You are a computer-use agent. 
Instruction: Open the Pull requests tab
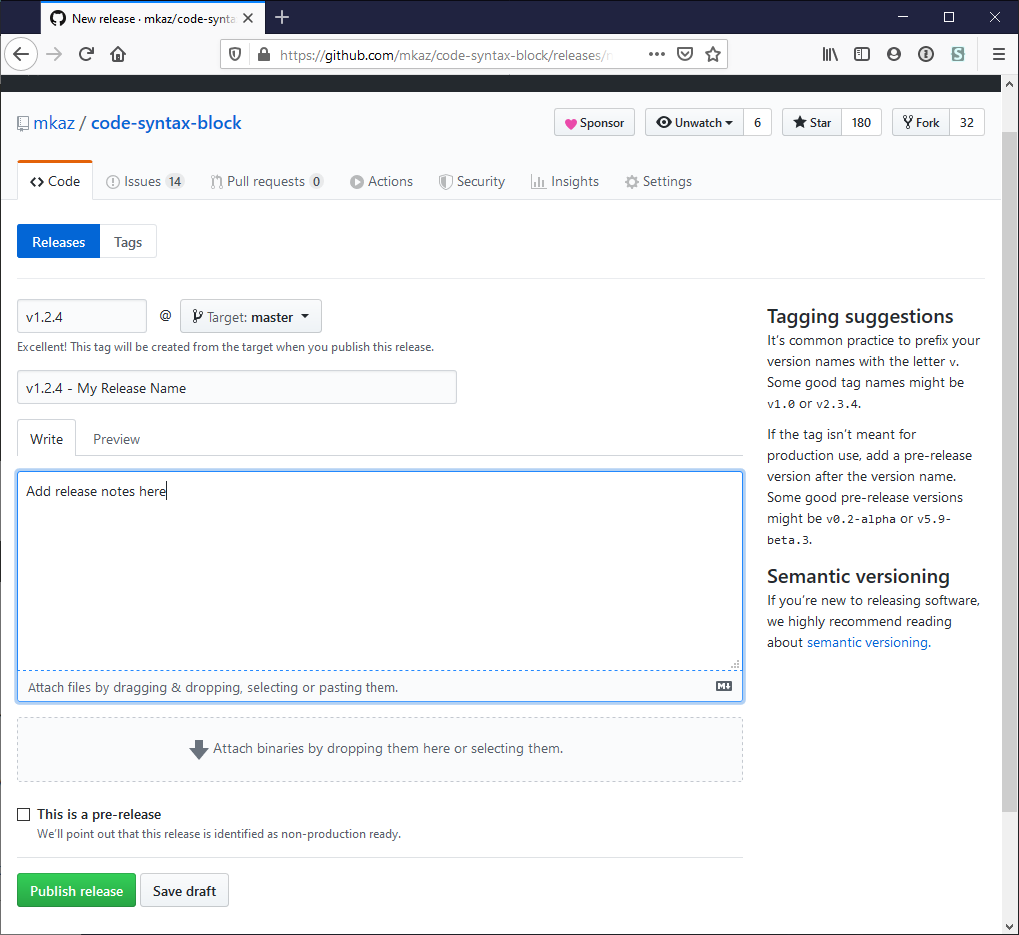click(x=266, y=181)
